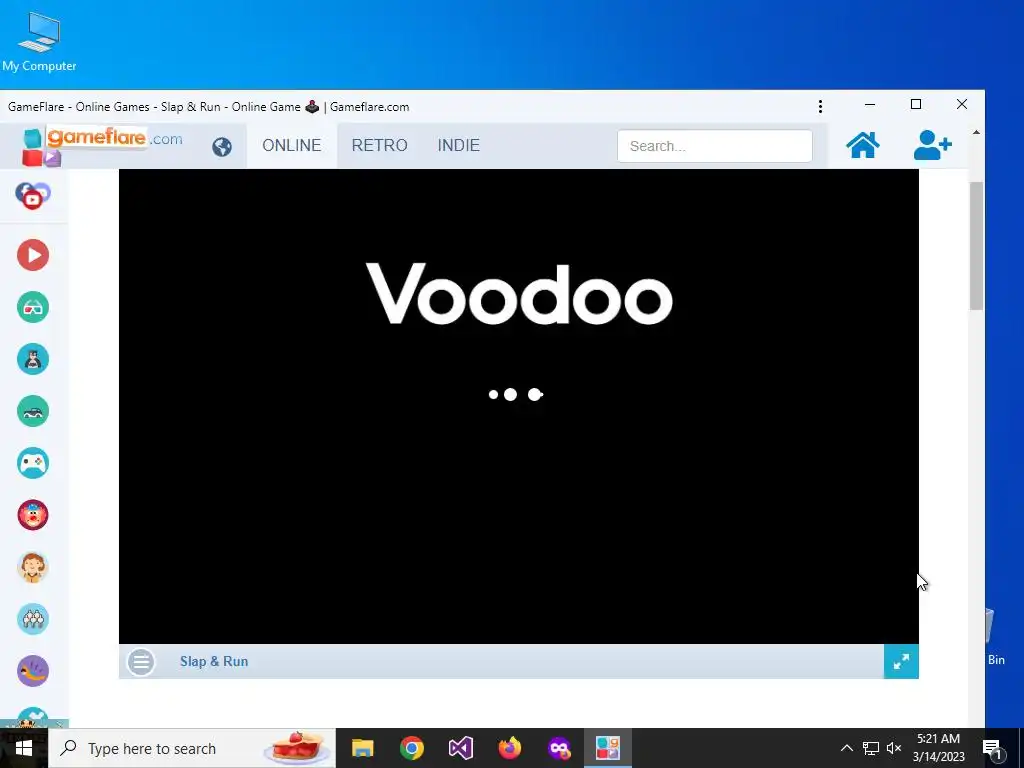Image resolution: width=1024 pixels, height=768 pixels.
Task: Launch Google Chrome from taskbar
Action: pyautogui.click(x=411, y=748)
